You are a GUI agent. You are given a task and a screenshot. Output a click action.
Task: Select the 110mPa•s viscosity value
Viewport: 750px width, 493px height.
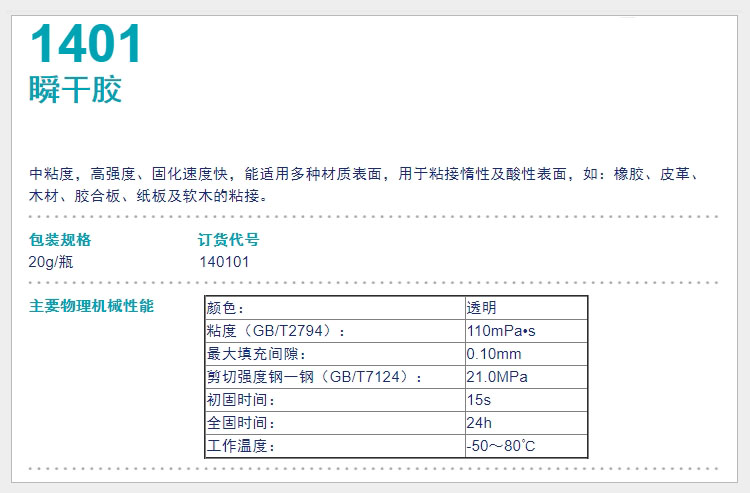click(509, 331)
